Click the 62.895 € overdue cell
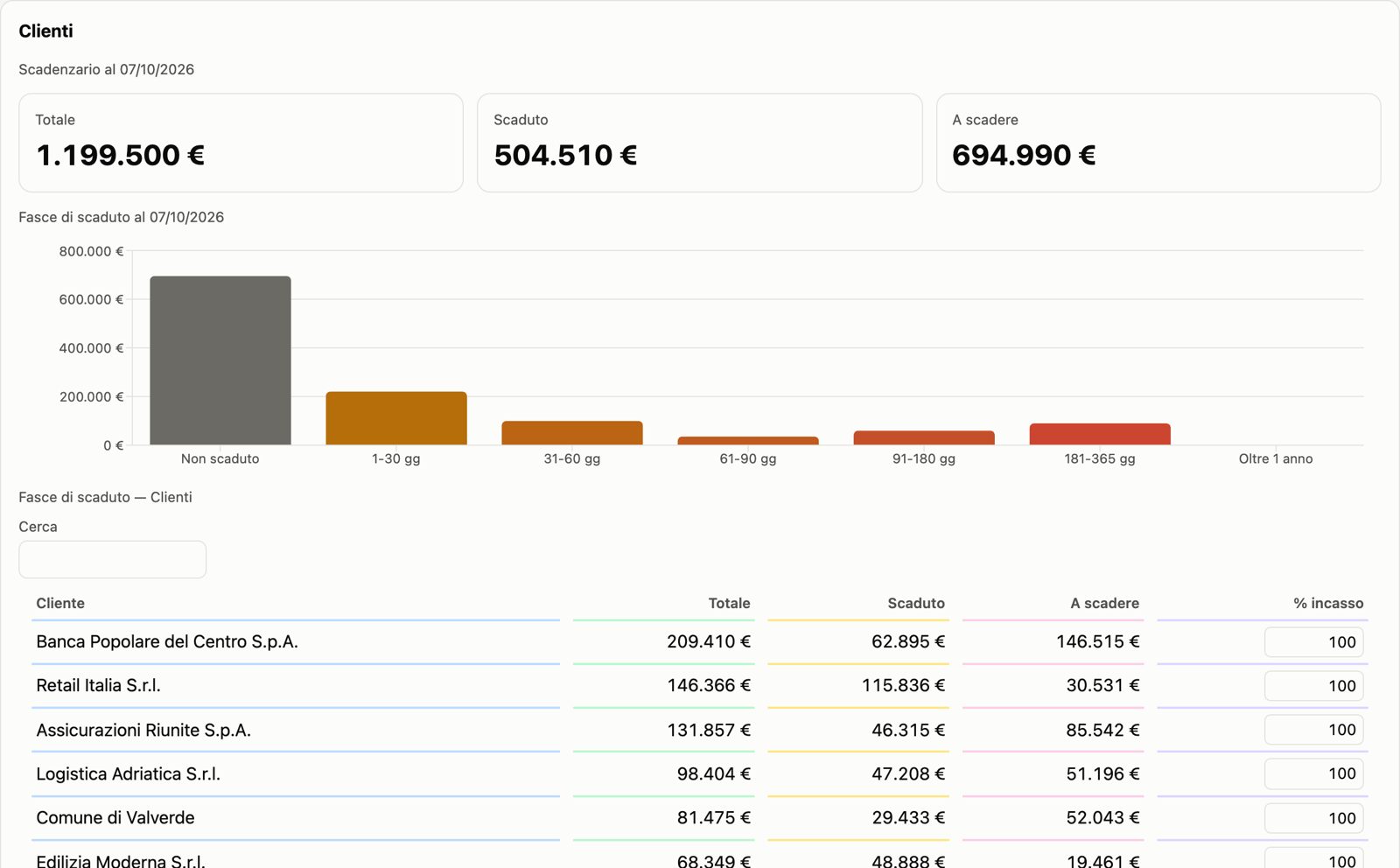The height and width of the screenshot is (868, 1400). pyautogui.click(x=908, y=641)
